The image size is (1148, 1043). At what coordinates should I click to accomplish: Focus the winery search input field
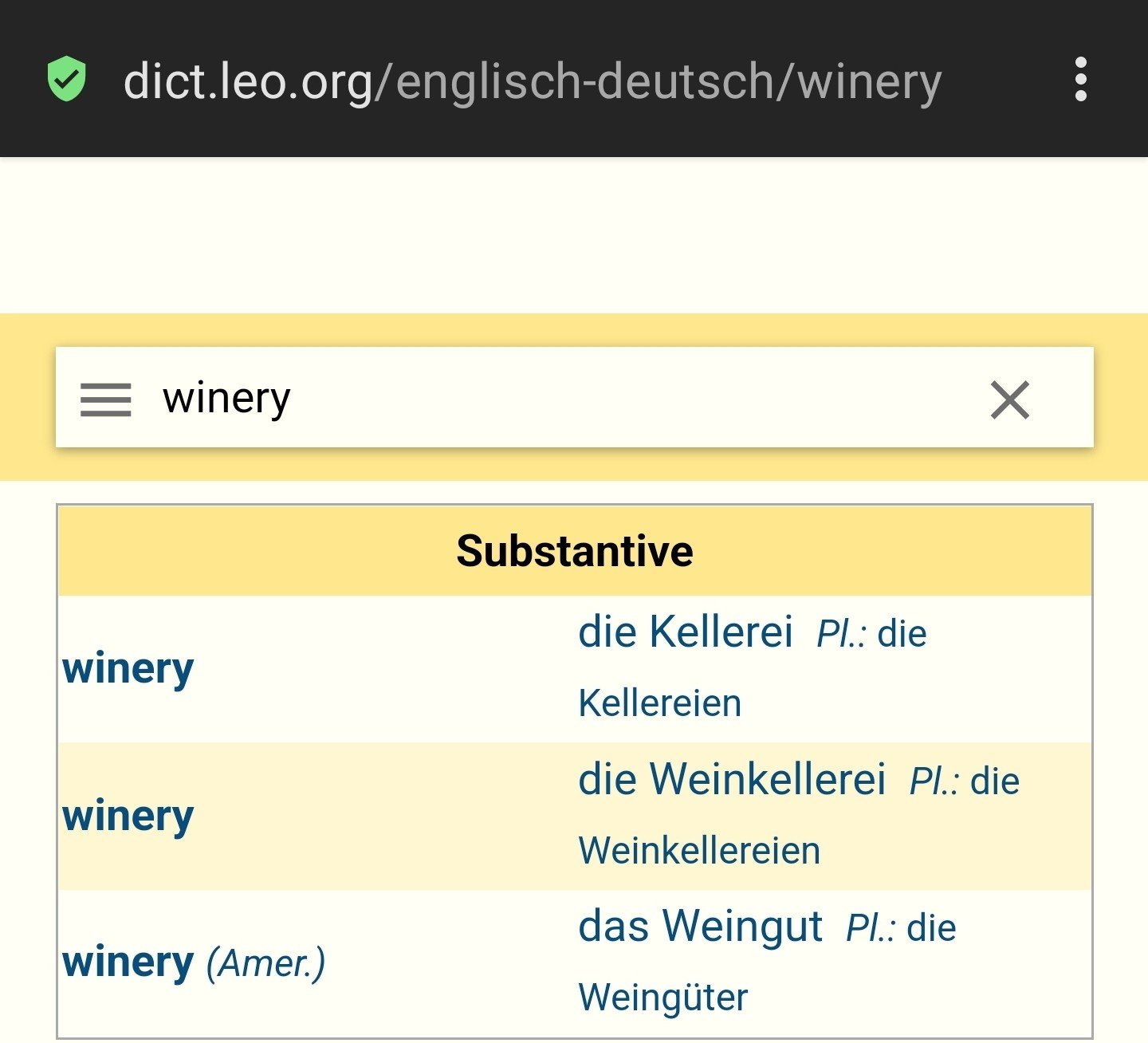(x=558, y=398)
